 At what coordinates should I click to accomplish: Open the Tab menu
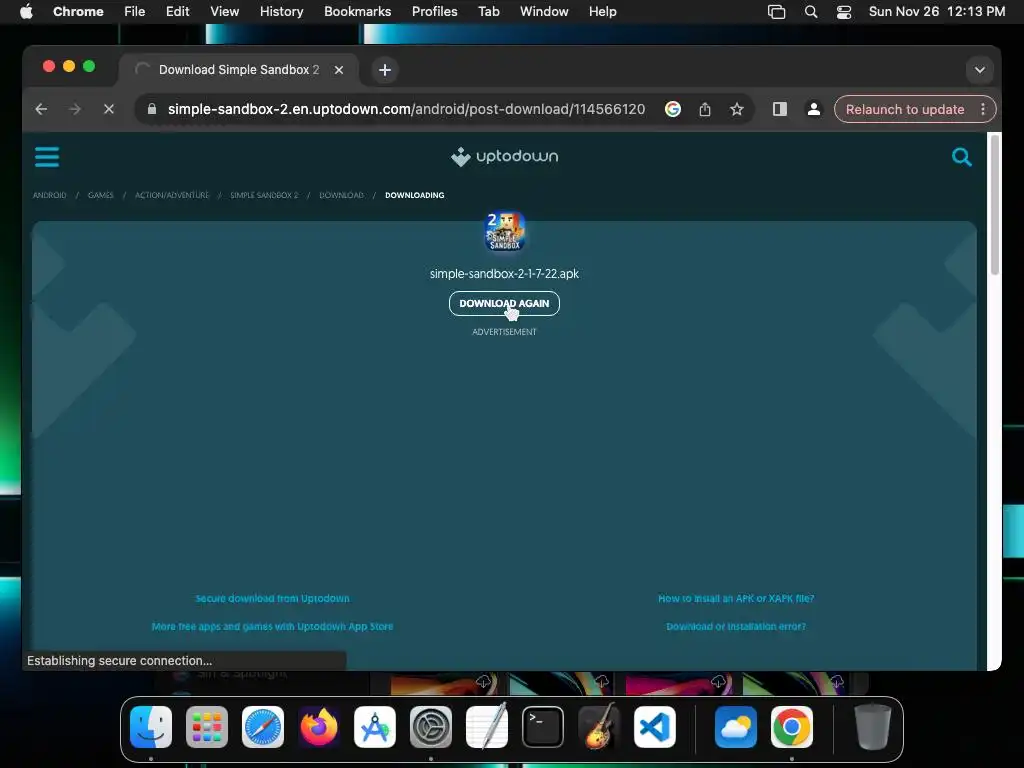pos(488,12)
